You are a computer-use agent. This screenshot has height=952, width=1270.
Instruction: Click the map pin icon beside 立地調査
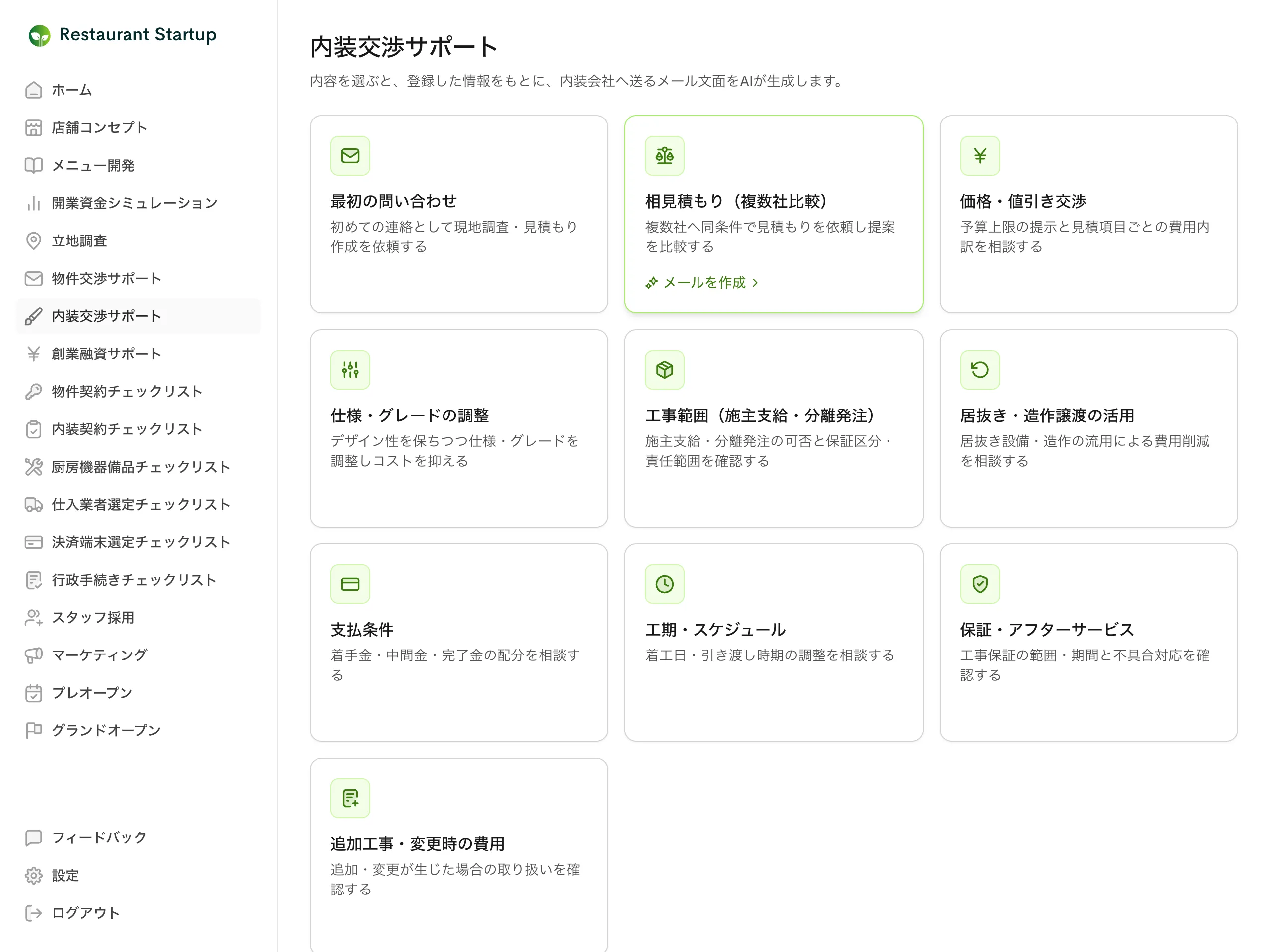[34, 241]
